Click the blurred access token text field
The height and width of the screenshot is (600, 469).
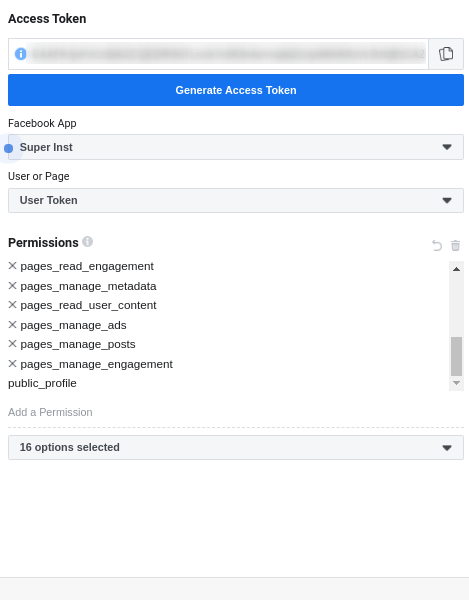(x=228, y=54)
